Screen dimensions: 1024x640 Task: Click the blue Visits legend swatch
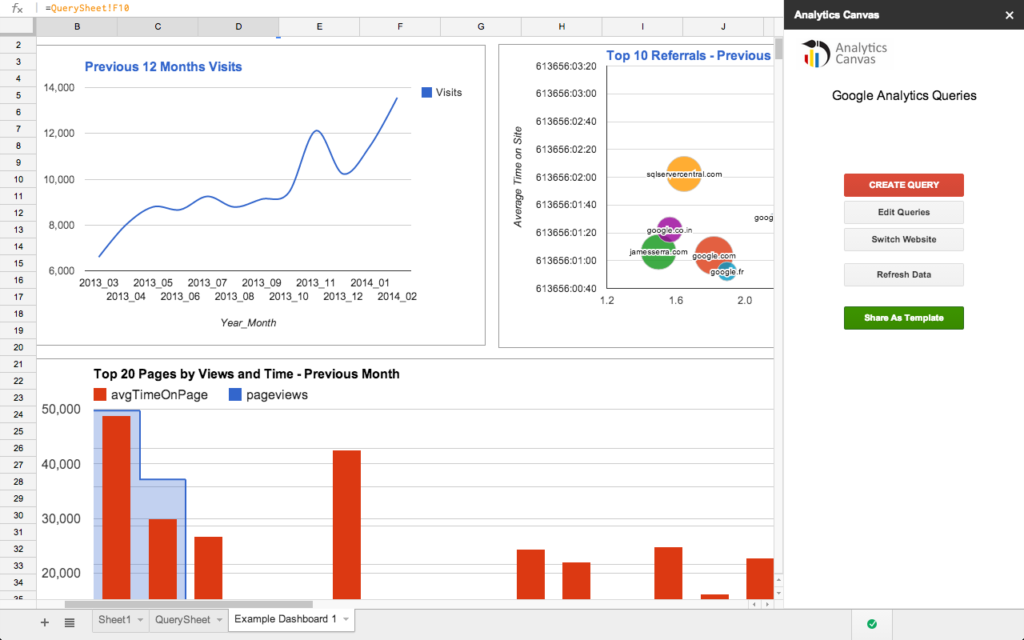[x=427, y=92]
